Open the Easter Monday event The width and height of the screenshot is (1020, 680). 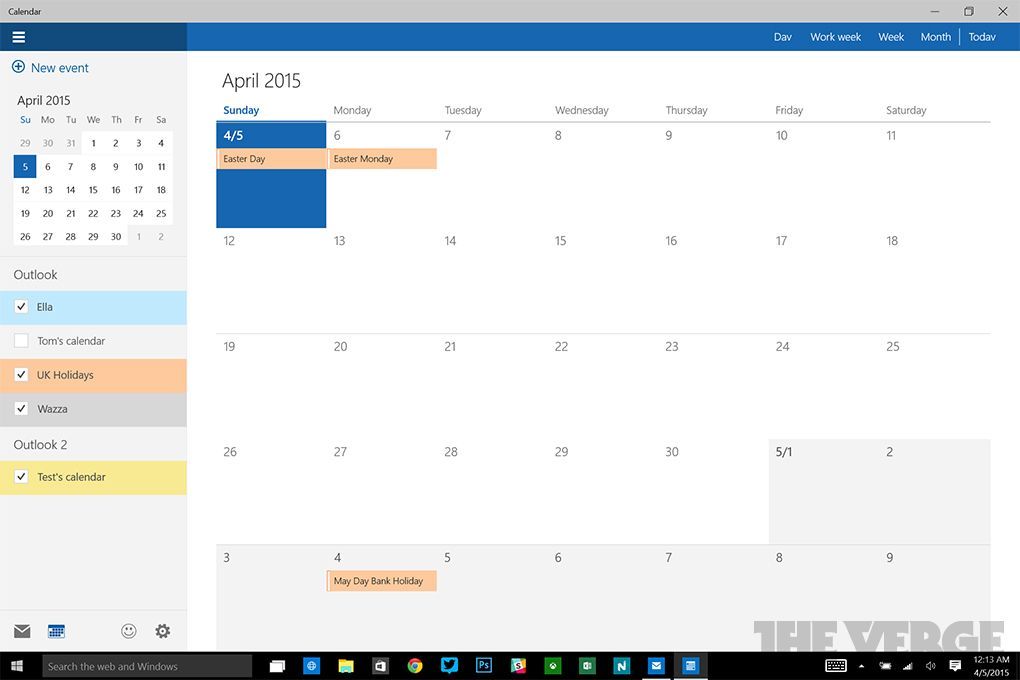pos(381,158)
